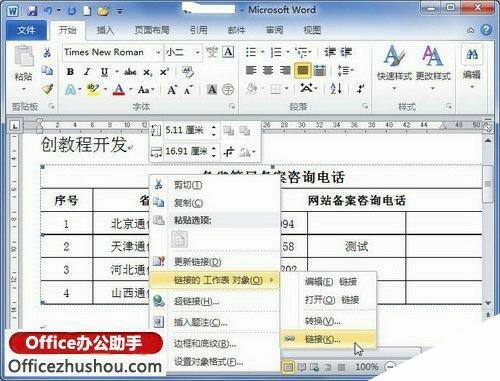Click the Redo icon in title bar
The height and width of the screenshot is (381, 500).
tap(71, 11)
